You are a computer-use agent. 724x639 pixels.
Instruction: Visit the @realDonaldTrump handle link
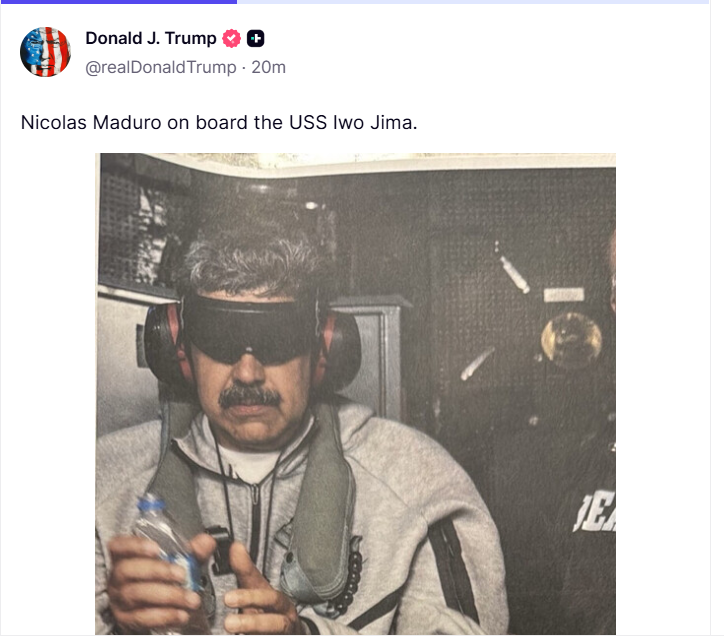[161, 67]
